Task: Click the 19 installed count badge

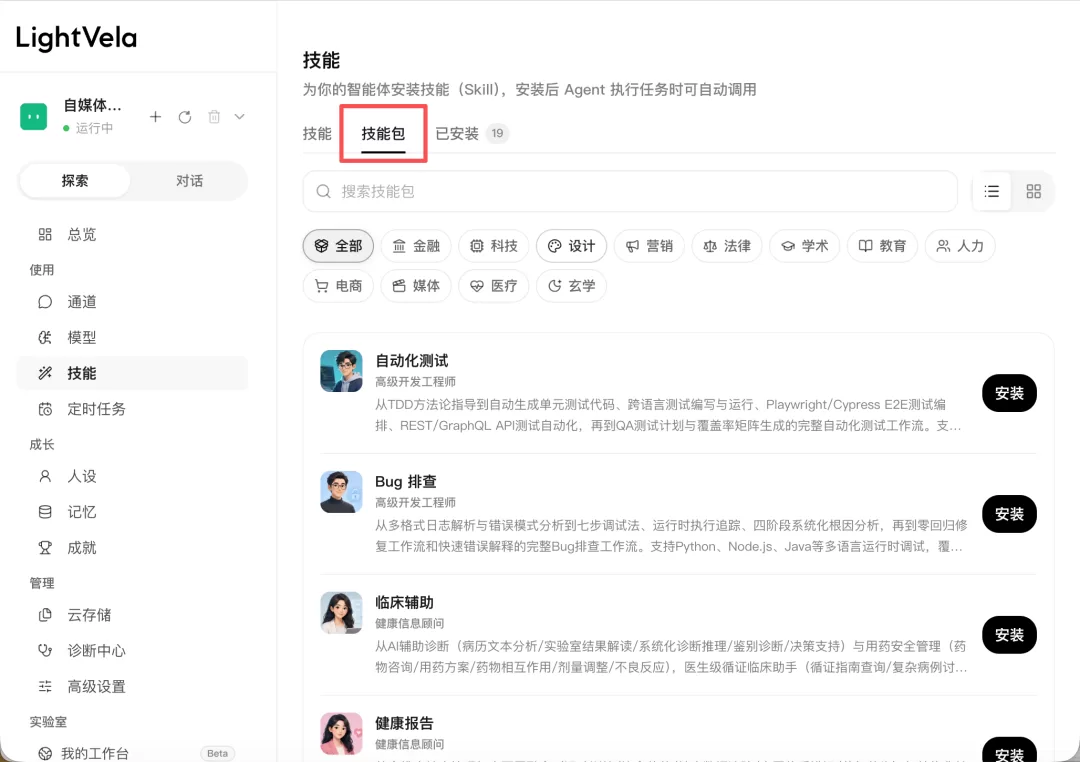Action: 497,134
